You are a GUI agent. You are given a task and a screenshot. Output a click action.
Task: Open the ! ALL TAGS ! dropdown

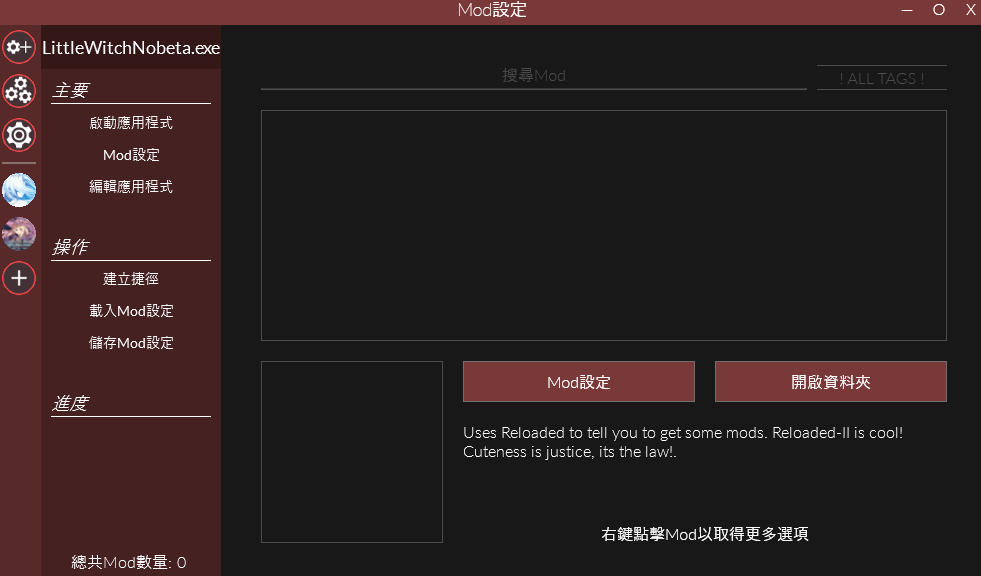click(882, 78)
